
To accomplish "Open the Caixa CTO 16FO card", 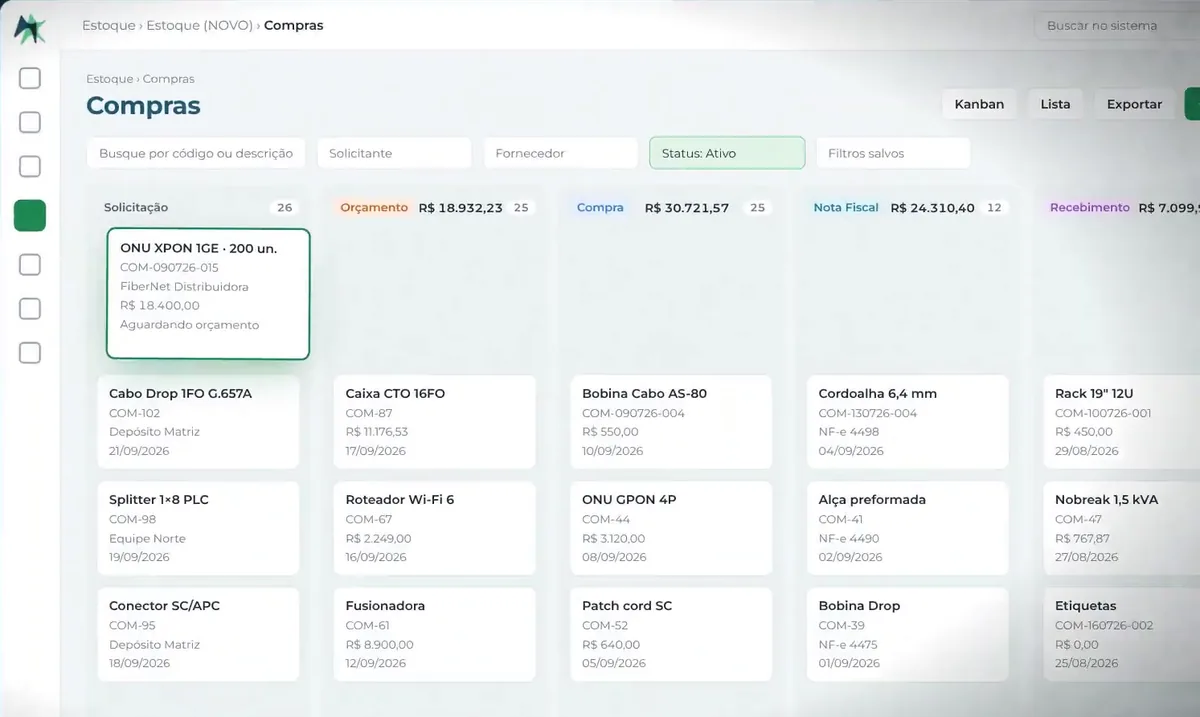I will pyautogui.click(x=435, y=422).
